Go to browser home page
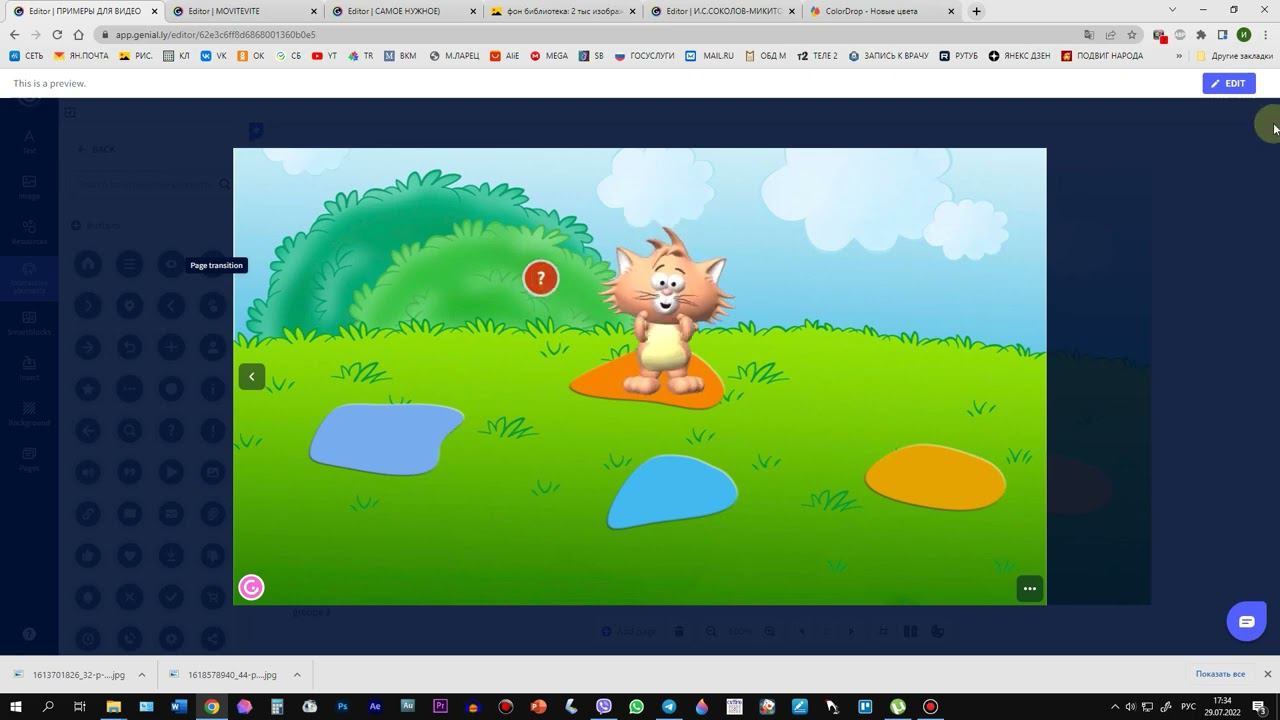This screenshot has width=1280, height=720. pyautogui.click(x=79, y=34)
